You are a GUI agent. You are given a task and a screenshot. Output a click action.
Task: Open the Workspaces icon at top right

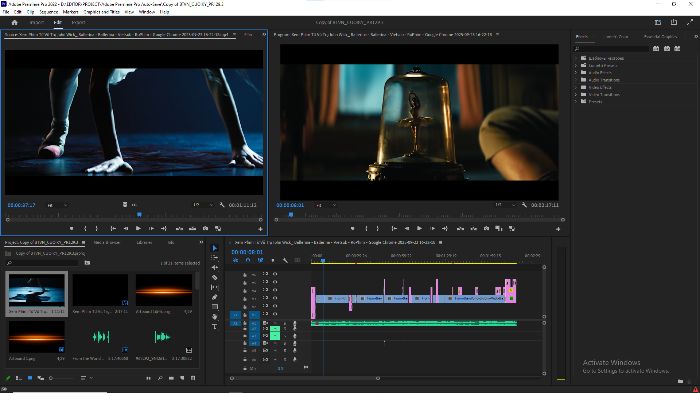(658, 22)
